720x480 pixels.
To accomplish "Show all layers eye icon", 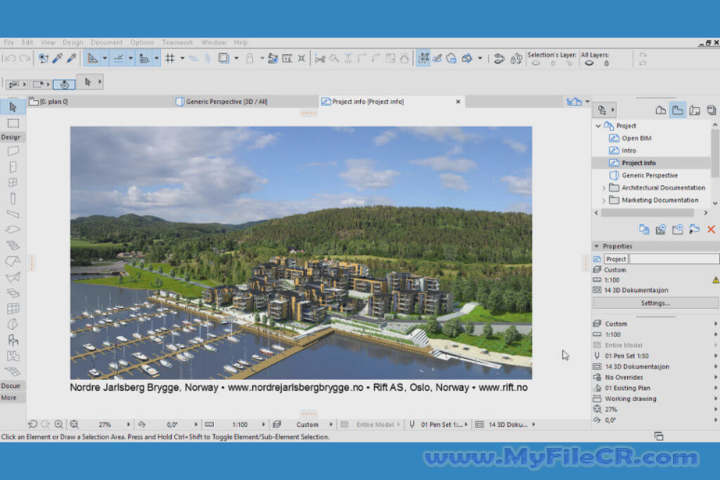I will 589,63.
